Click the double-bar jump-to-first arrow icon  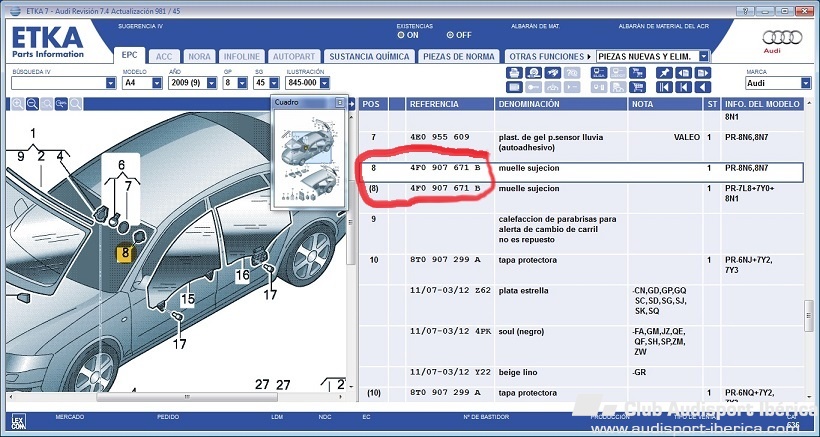[x=664, y=87]
